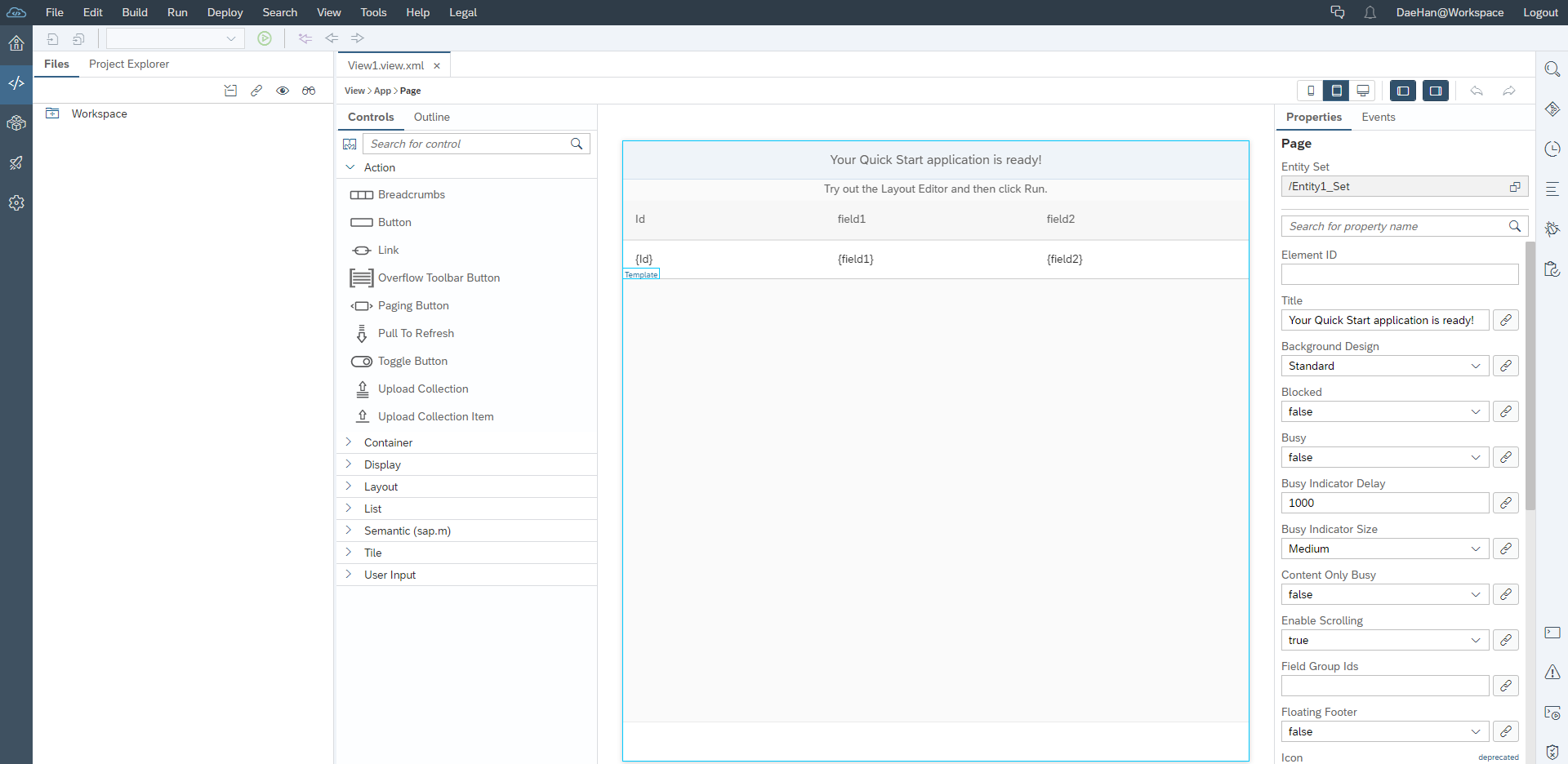
Task: Open the rocket icon in left sidebar
Action: (16, 163)
